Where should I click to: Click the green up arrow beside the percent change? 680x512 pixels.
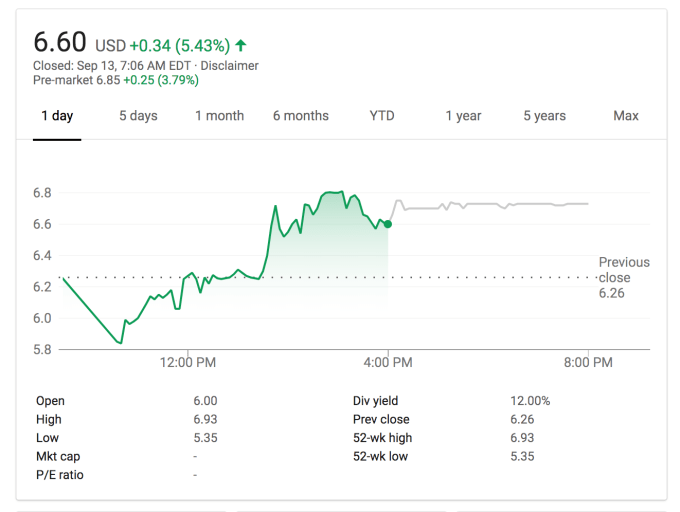(241, 45)
